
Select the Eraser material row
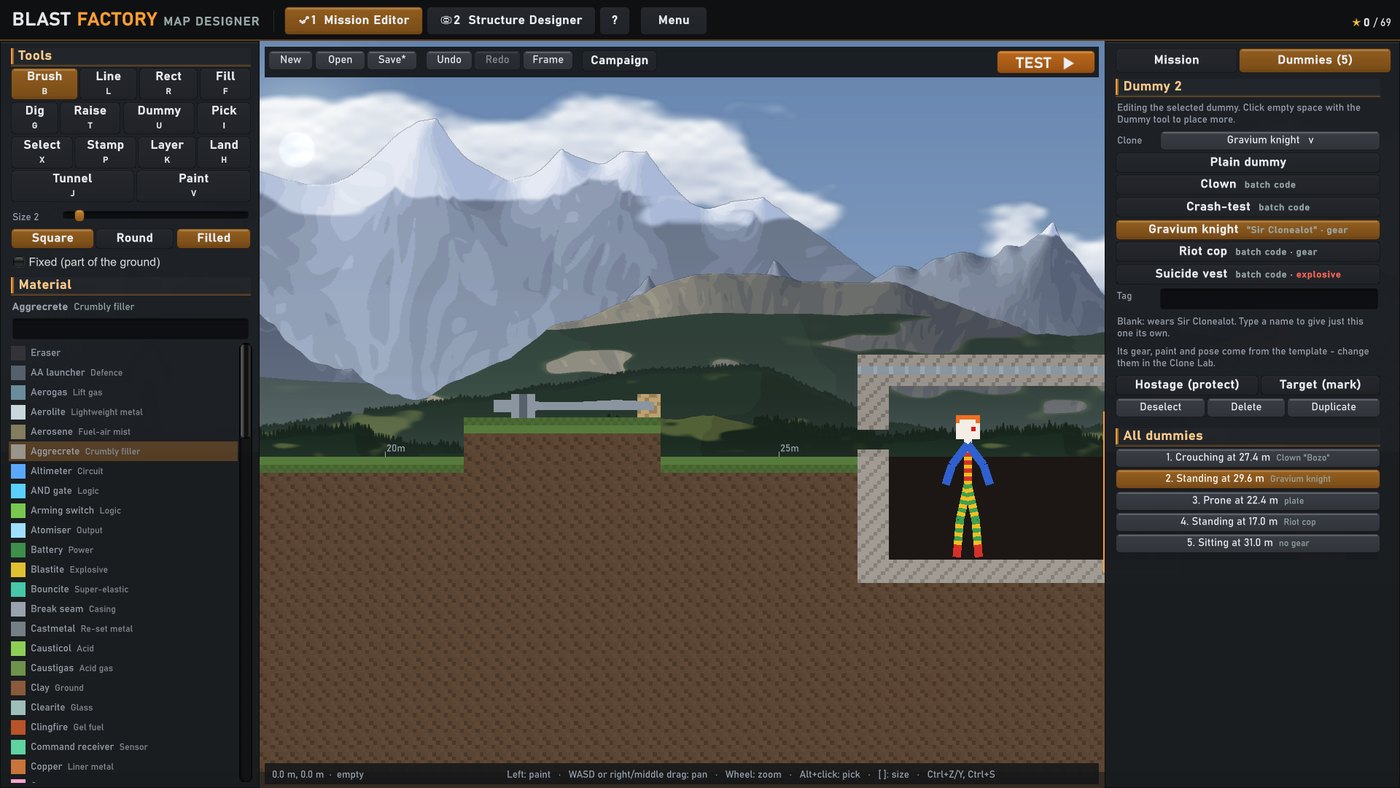[125, 353]
